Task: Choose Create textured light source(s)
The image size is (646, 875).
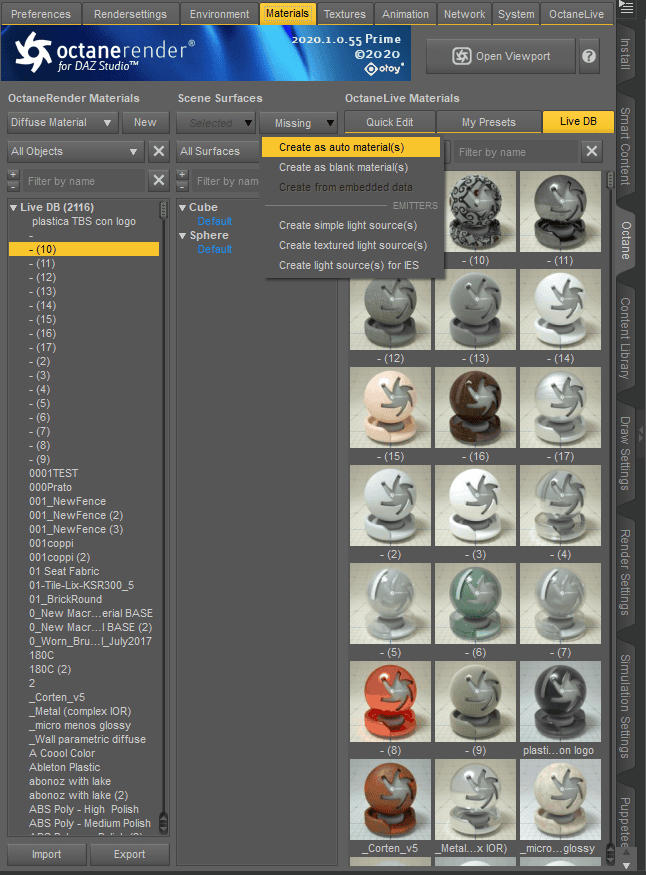Action: 351,246
